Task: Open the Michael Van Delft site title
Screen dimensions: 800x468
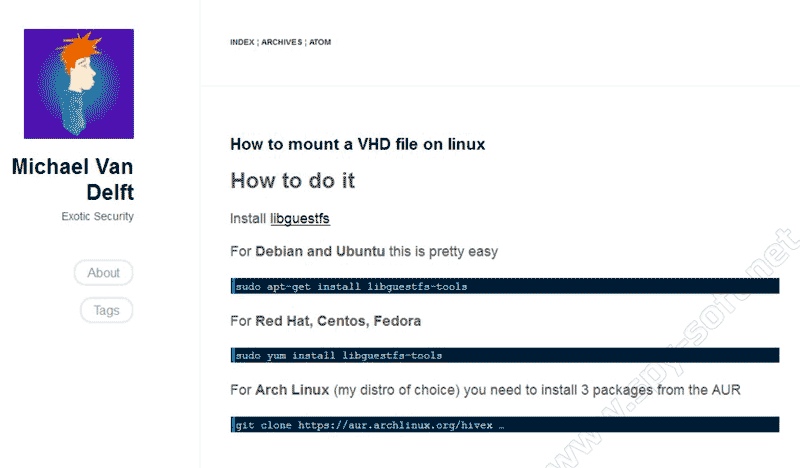Action: click(73, 179)
